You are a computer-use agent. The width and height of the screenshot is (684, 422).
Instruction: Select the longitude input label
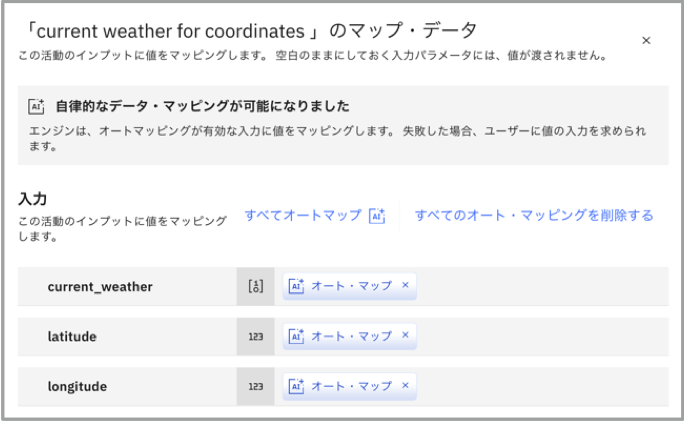77,386
